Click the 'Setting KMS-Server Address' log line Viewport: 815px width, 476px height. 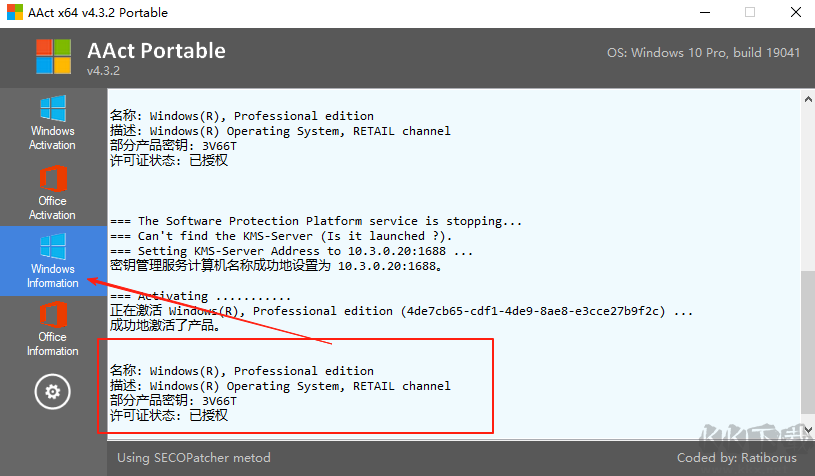coord(292,251)
